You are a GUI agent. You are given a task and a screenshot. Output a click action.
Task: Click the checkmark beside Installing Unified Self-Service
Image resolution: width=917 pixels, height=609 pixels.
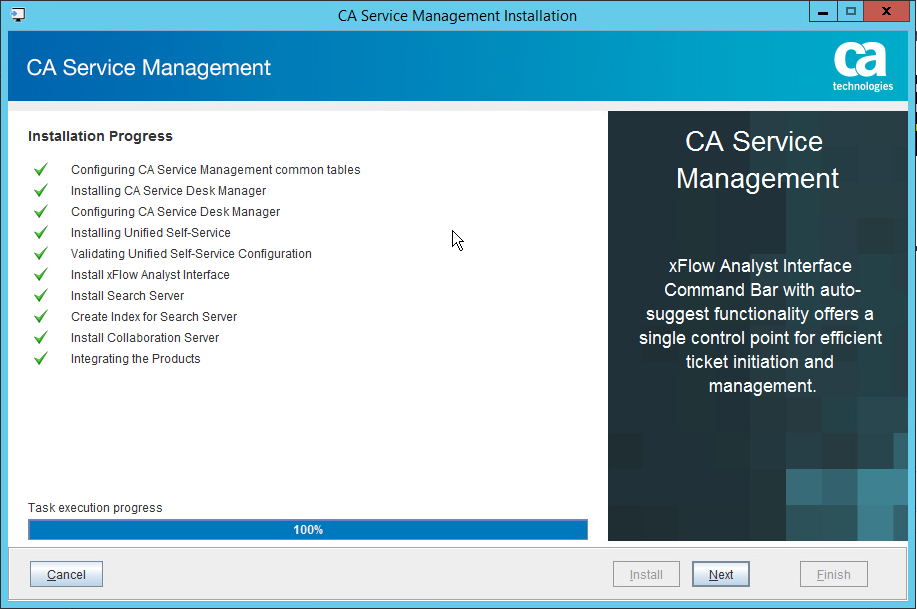point(40,232)
